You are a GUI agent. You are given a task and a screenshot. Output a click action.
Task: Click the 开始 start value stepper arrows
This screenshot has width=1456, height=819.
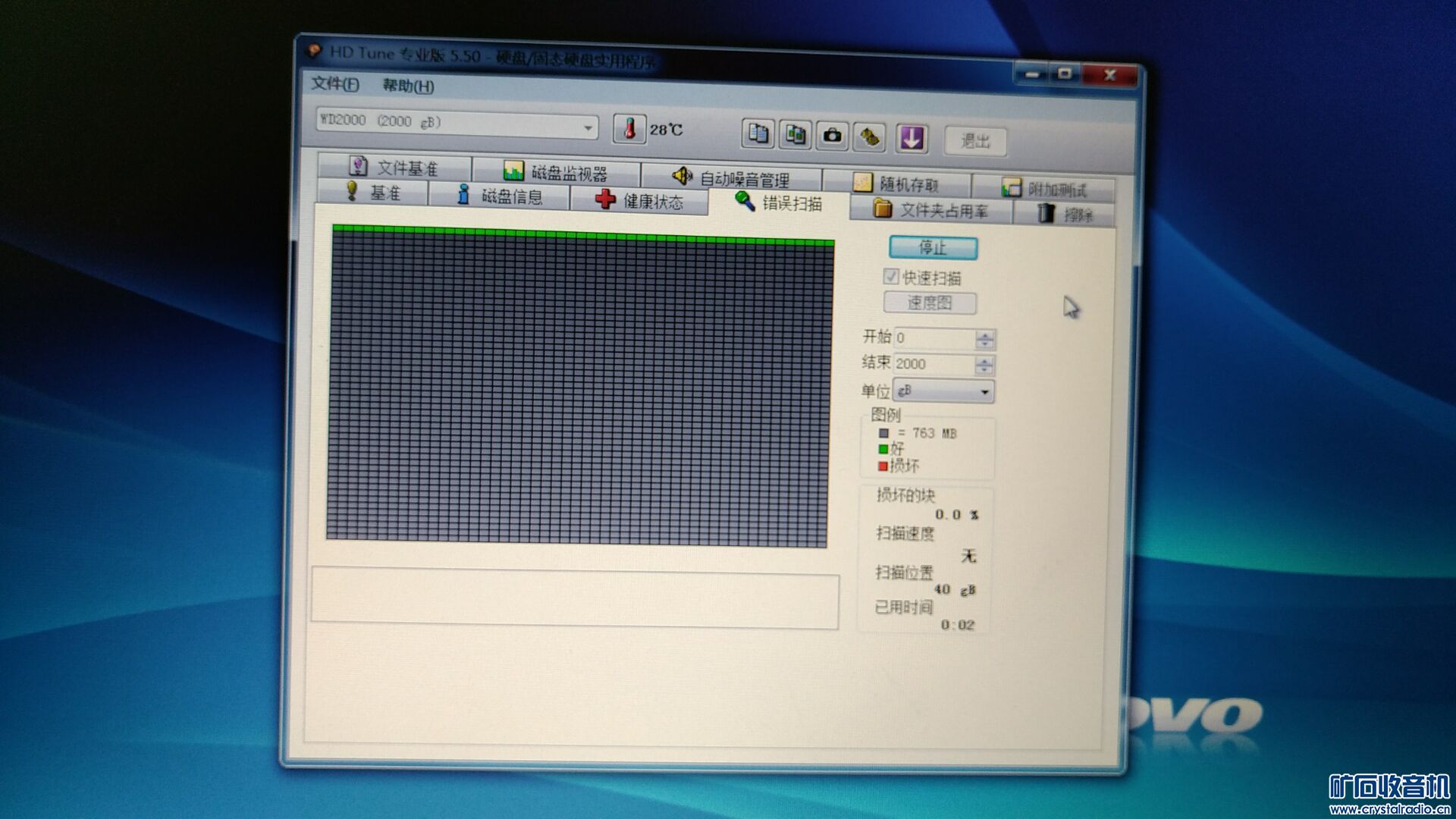pyautogui.click(x=984, y=339)
